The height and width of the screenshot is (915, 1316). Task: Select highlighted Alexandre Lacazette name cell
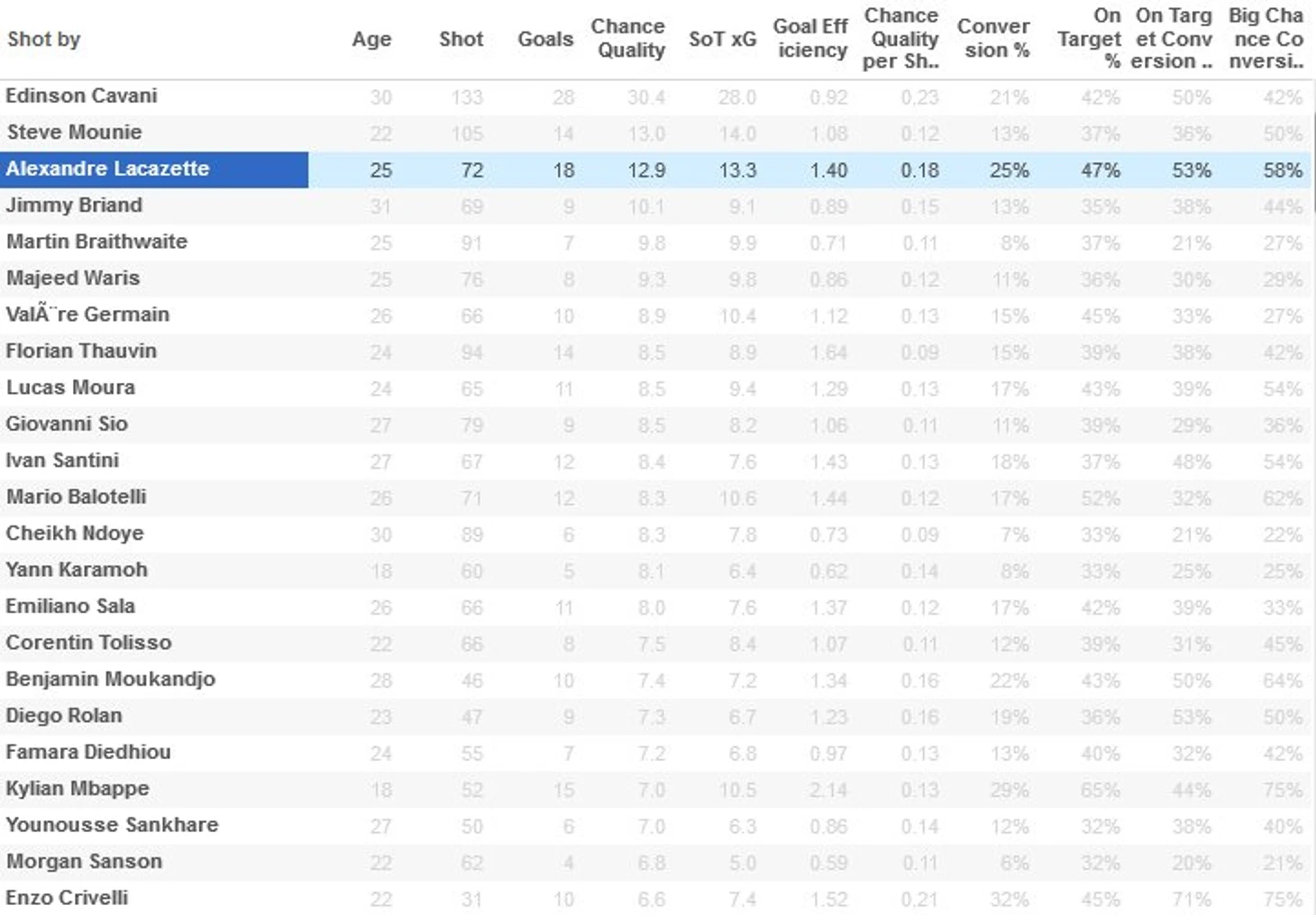[x=108, y=169]
